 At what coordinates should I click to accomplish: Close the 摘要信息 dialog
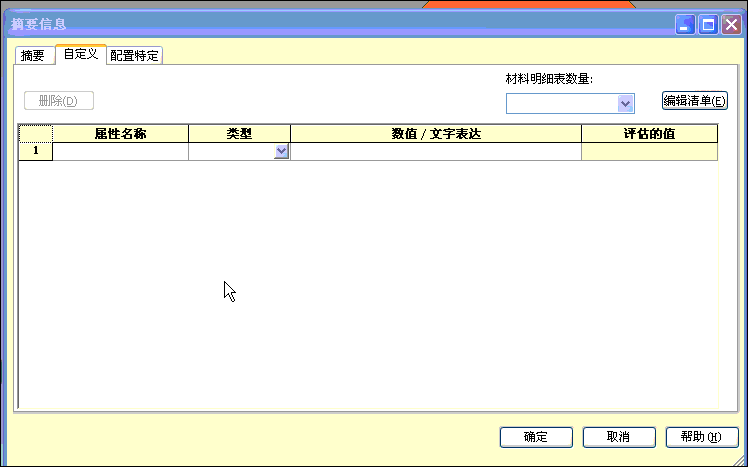click(731, 24)
